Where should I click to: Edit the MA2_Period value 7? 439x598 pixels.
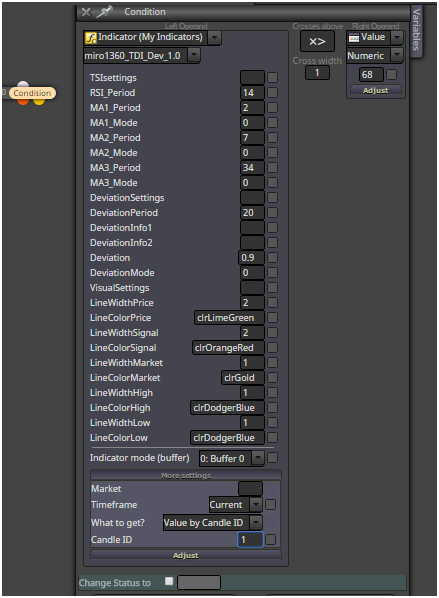(x=252, y=138)
